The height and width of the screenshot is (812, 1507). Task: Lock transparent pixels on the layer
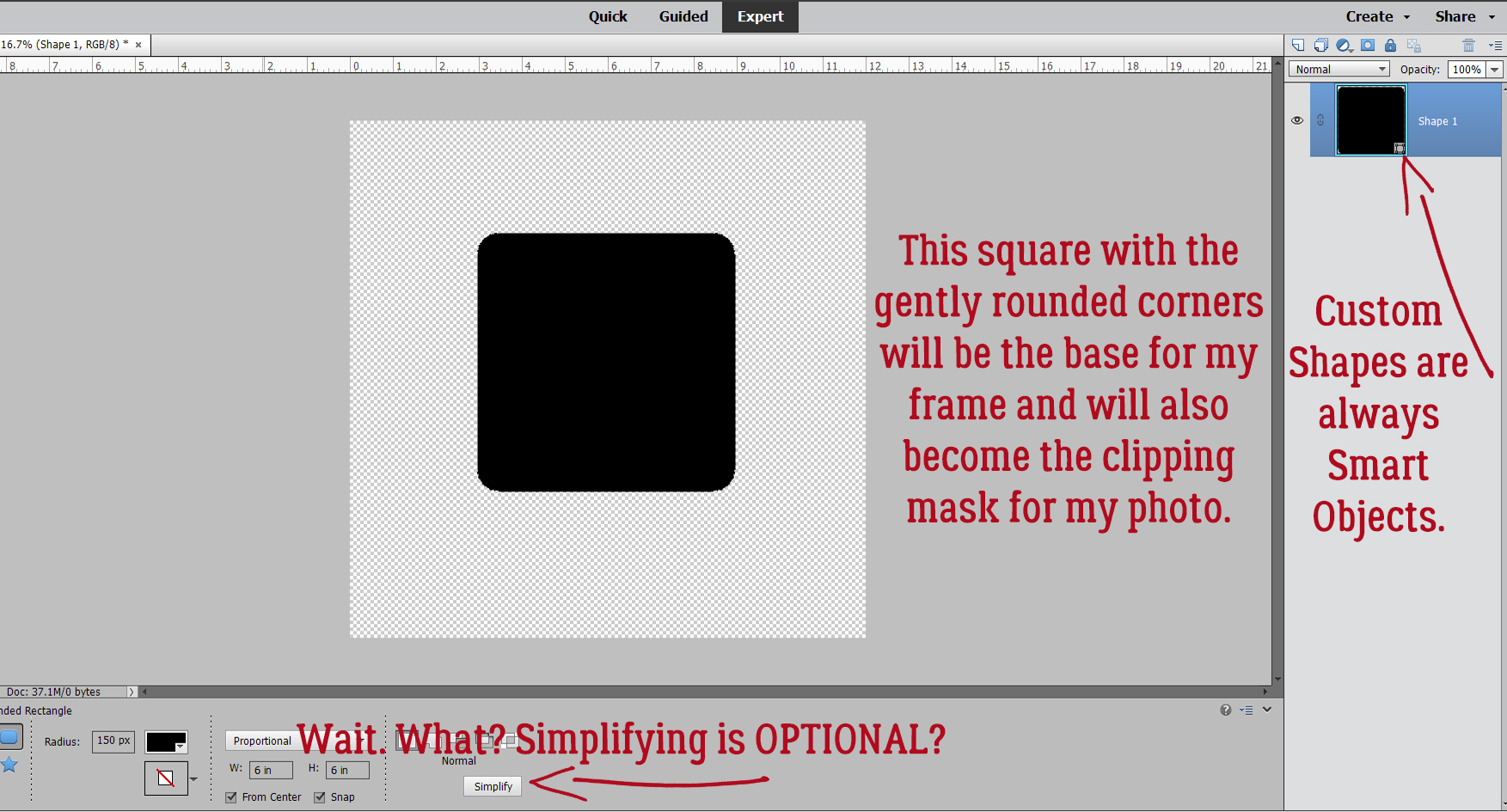1414,46
